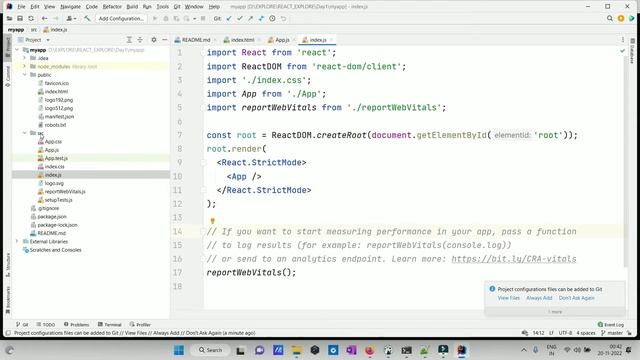
Task: Click the editor tabs more options icon
Action: point(623,40)
